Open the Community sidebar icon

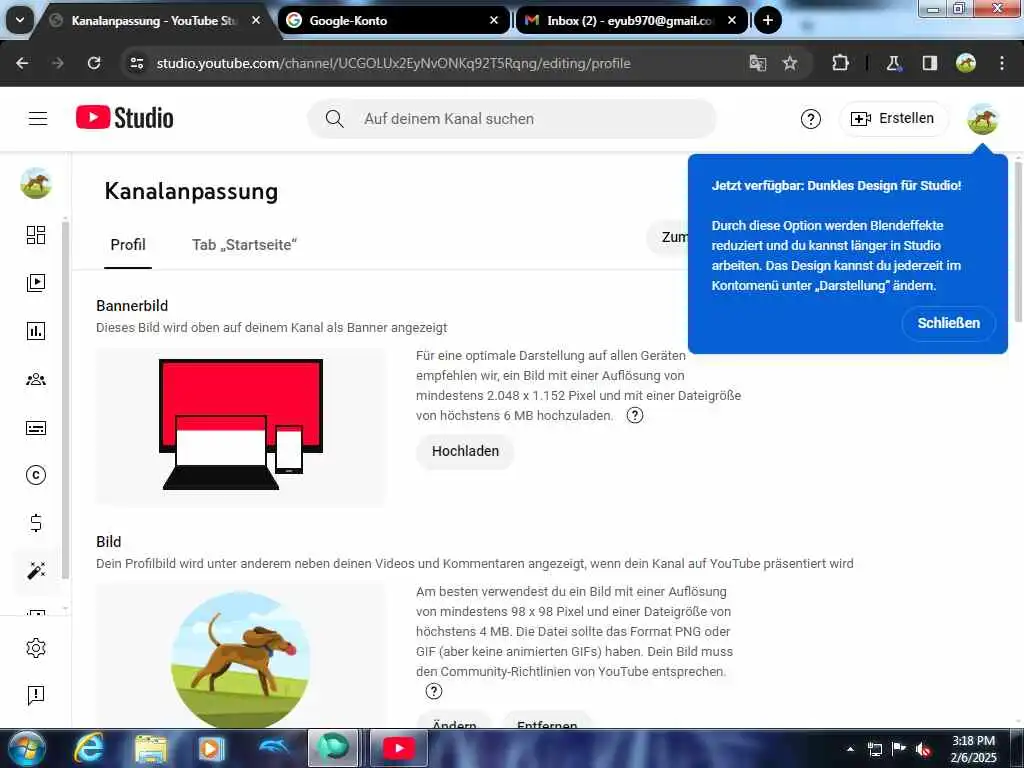click(36, 379)
